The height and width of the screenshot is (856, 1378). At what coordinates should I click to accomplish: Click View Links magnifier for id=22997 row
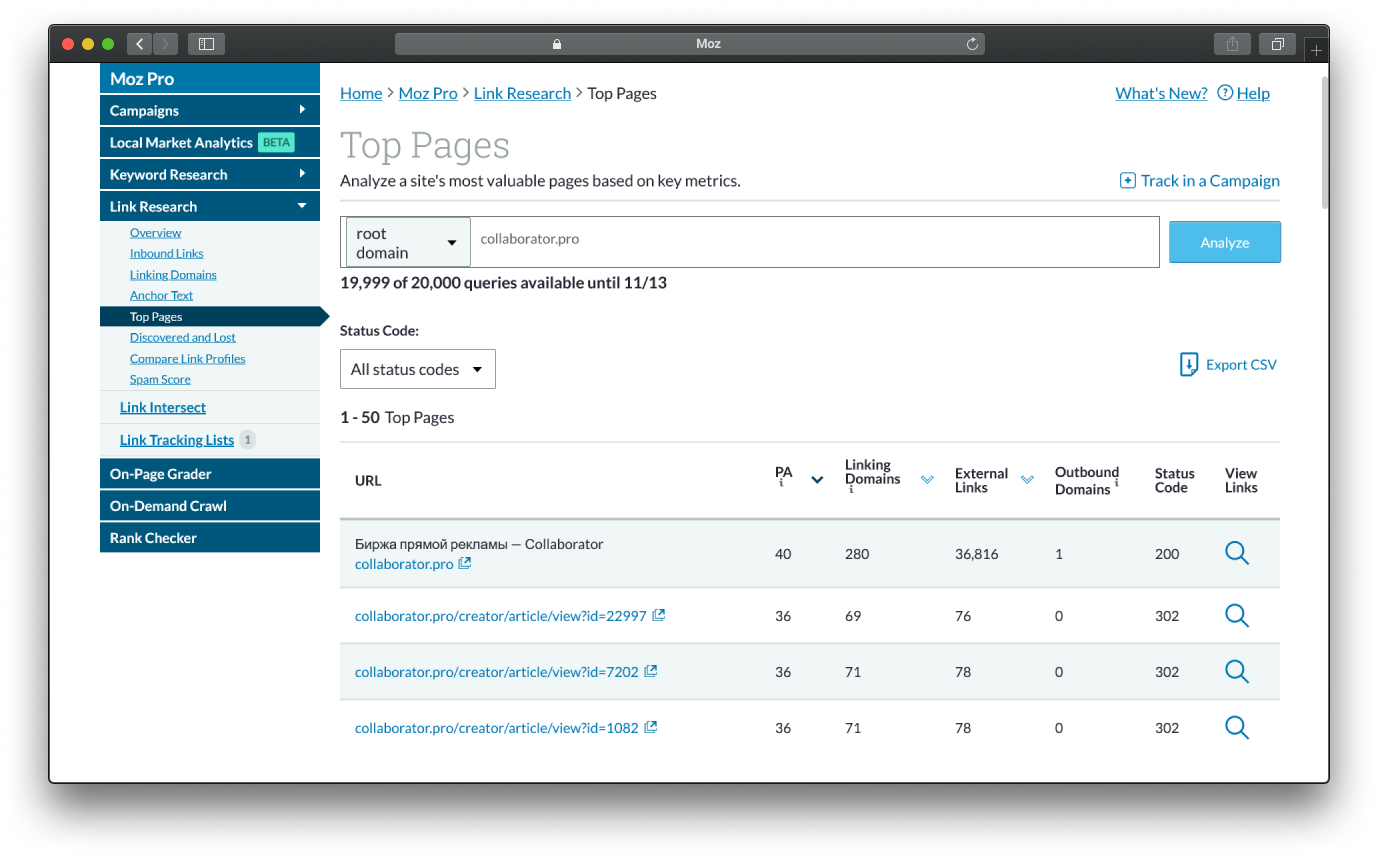1237,616
